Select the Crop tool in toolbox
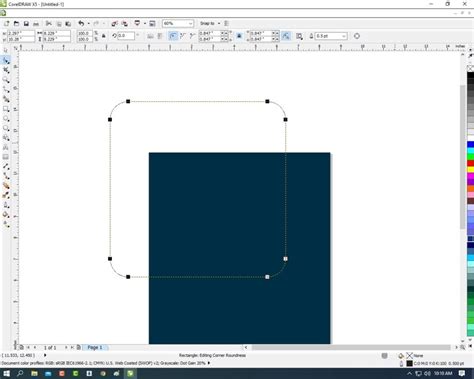Image resolution: width=474 pixels, height=379 pixels. point(6,70)
